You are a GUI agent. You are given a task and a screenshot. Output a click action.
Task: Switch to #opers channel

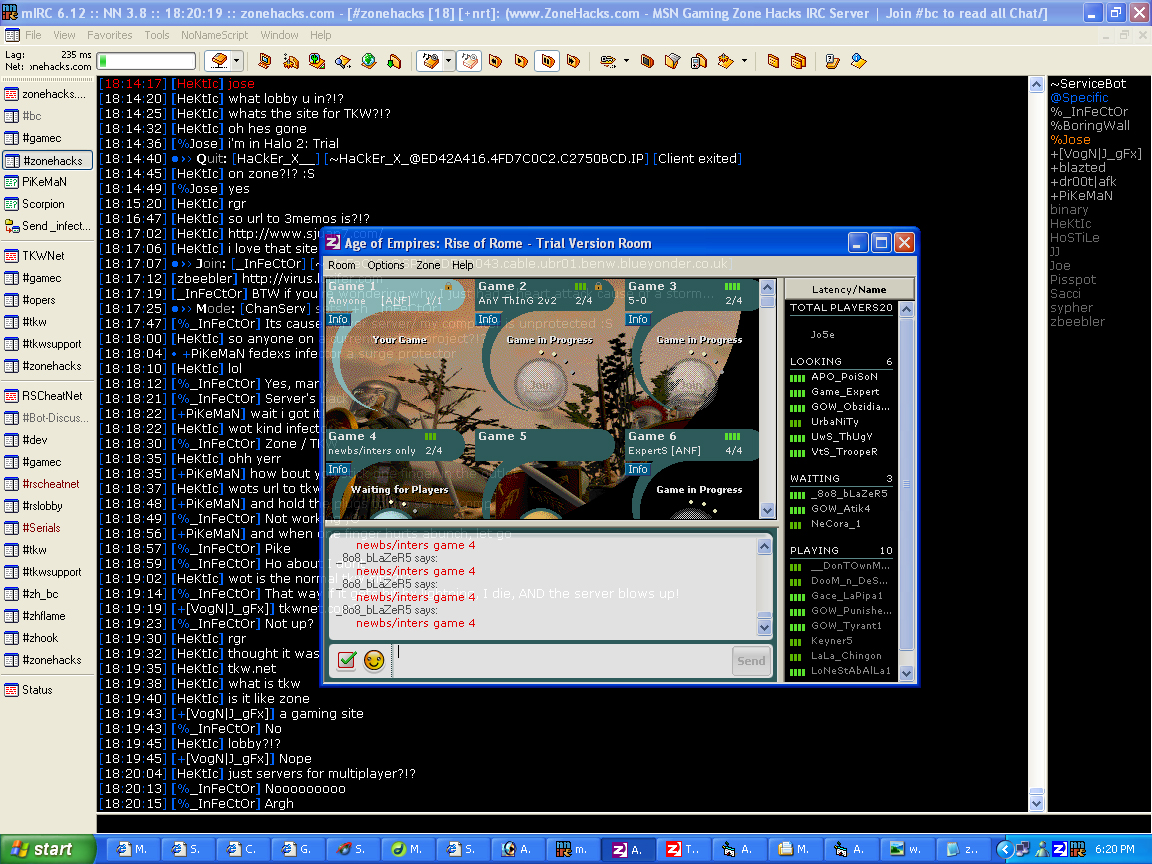(x=48, y=300)
